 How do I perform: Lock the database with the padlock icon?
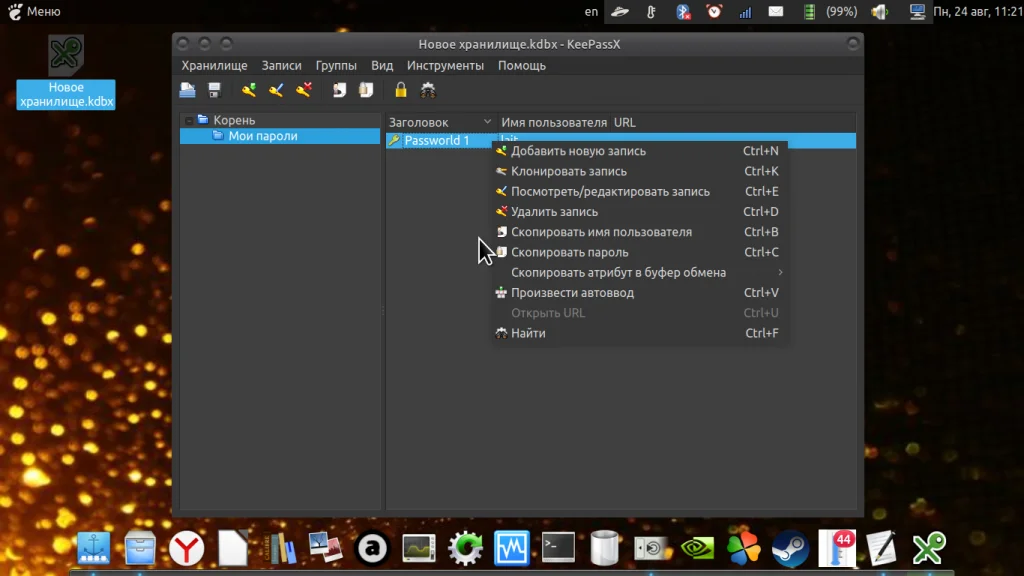coord(401,90)
